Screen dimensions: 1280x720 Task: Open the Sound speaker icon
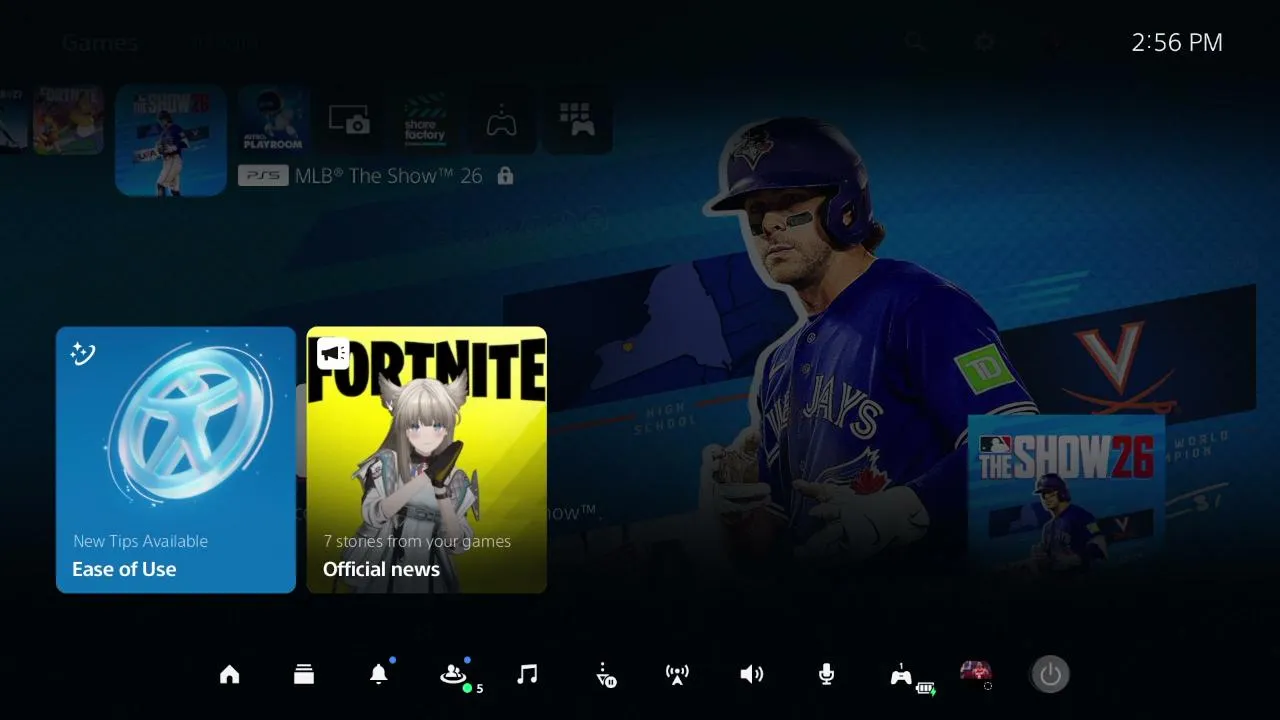(x=752, y=675)
